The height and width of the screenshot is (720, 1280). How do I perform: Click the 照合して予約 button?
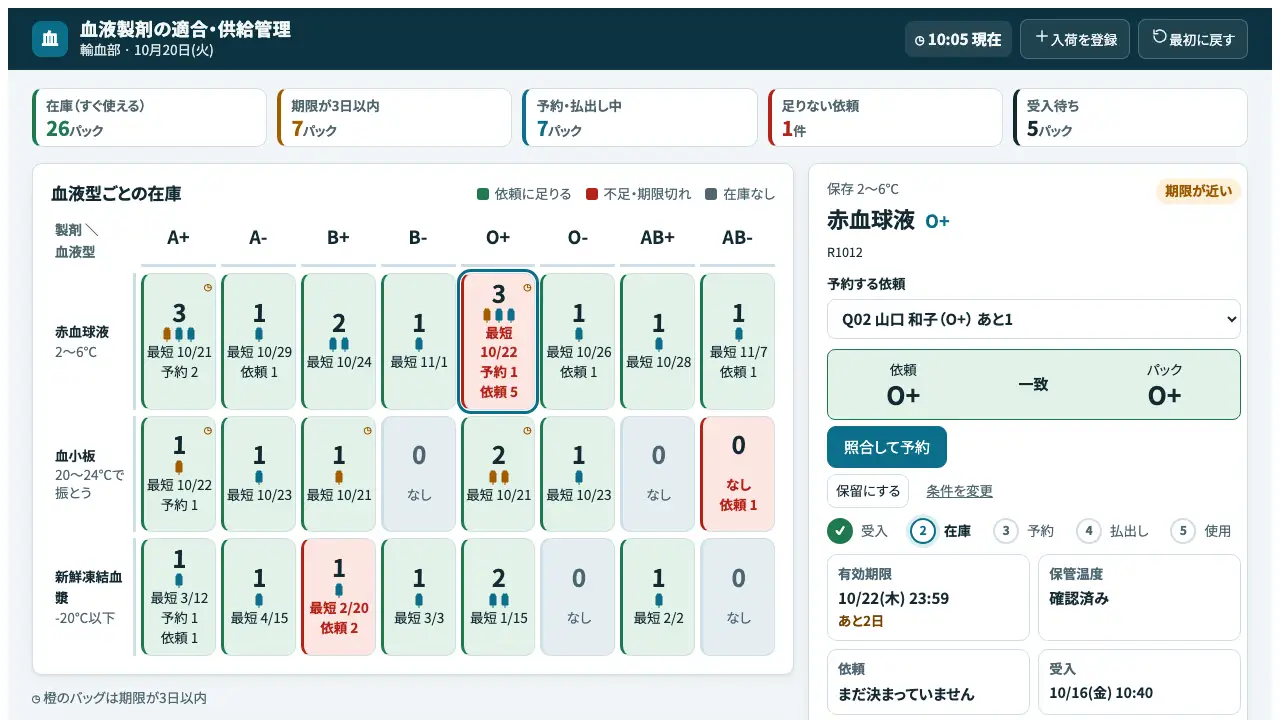(887, 447)
